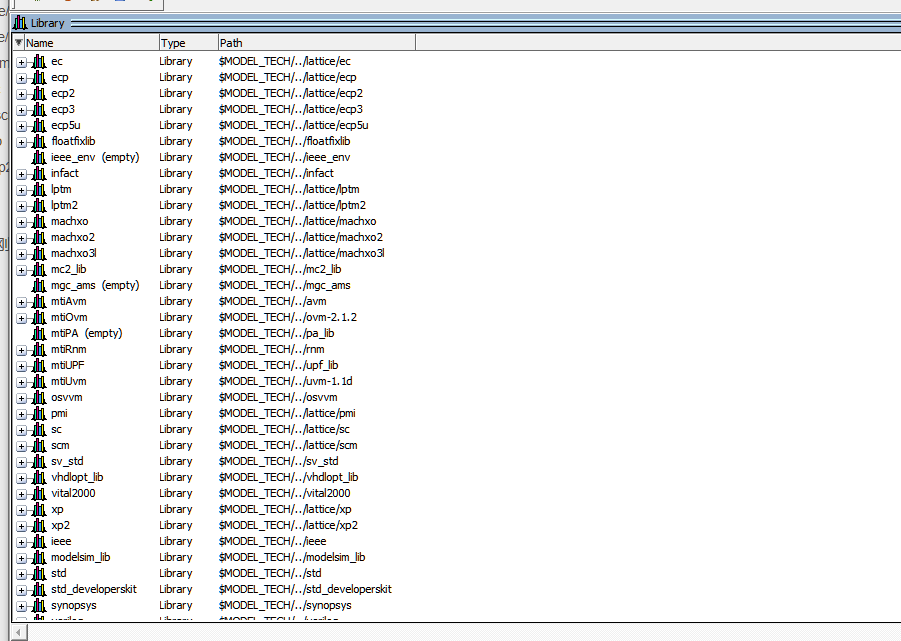Expand the ecp5u library node

(x=21, y=126)
